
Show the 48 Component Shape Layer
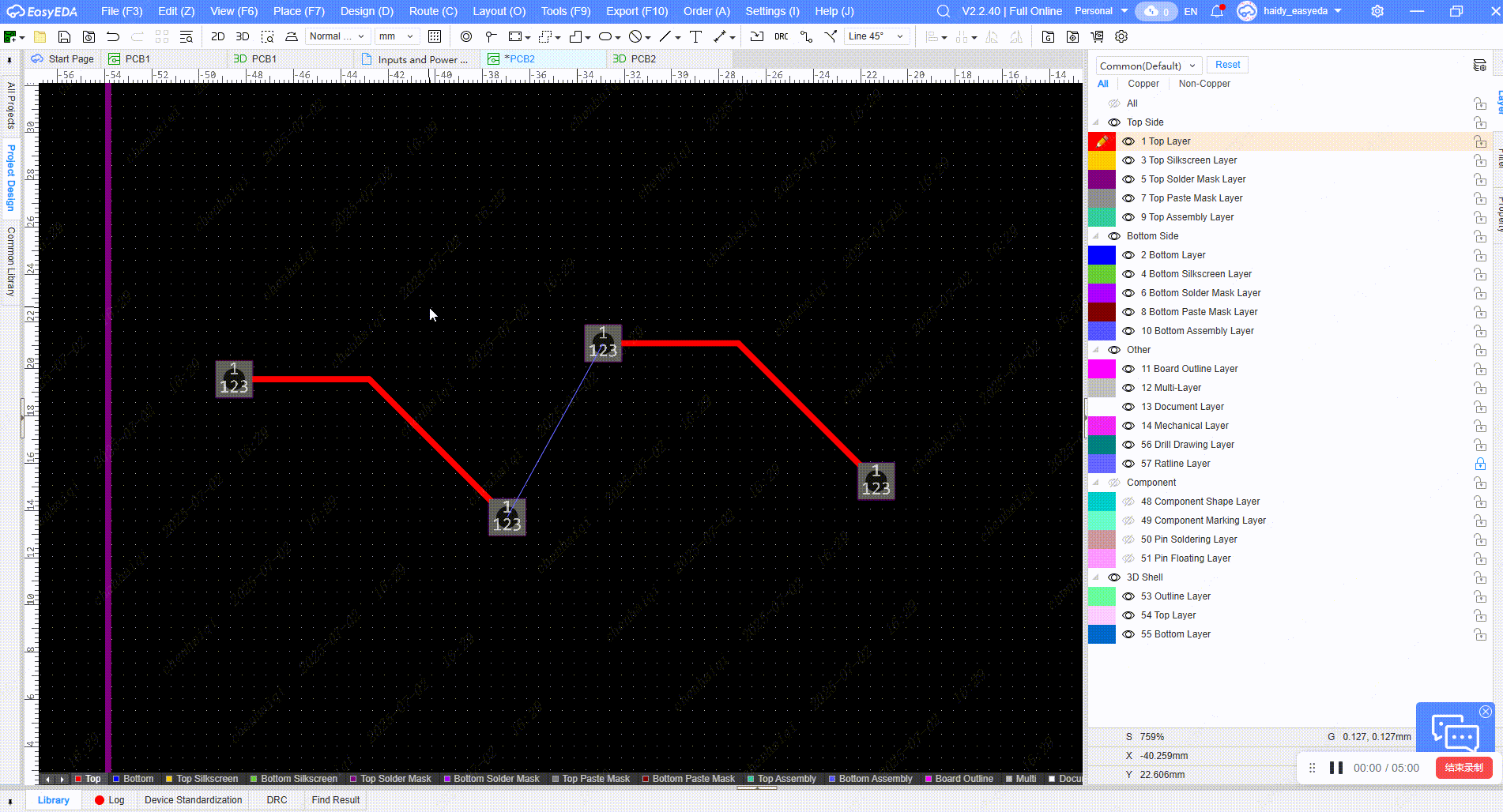pos(1128,502)
